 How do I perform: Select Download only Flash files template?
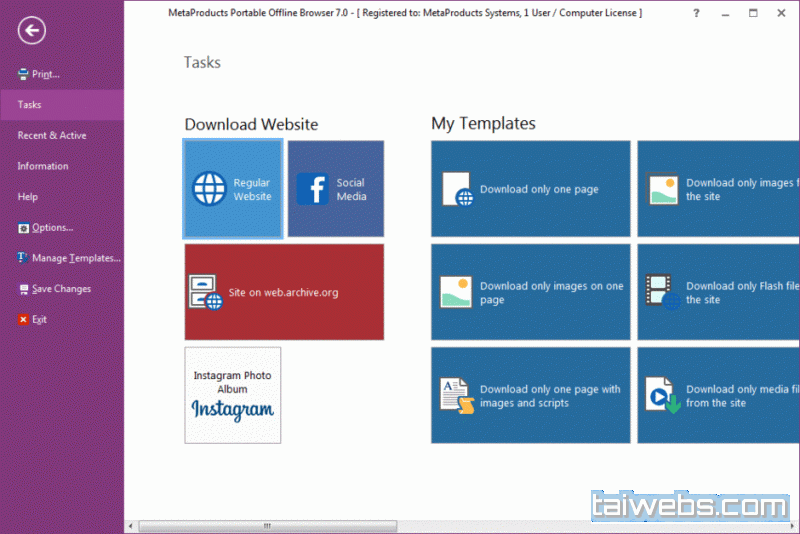[x=718, y=292]
